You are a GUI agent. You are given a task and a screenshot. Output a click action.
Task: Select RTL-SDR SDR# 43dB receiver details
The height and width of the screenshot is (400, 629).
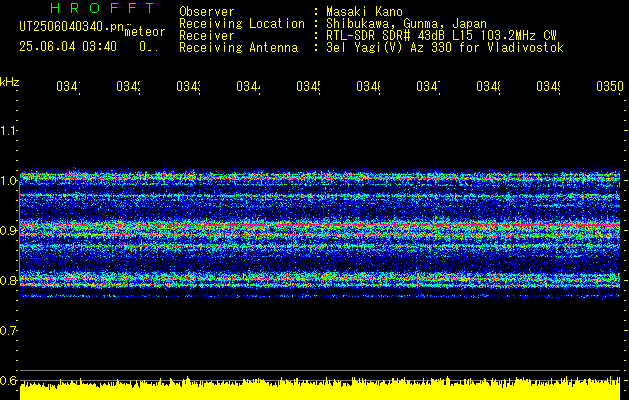pos(441,36)
